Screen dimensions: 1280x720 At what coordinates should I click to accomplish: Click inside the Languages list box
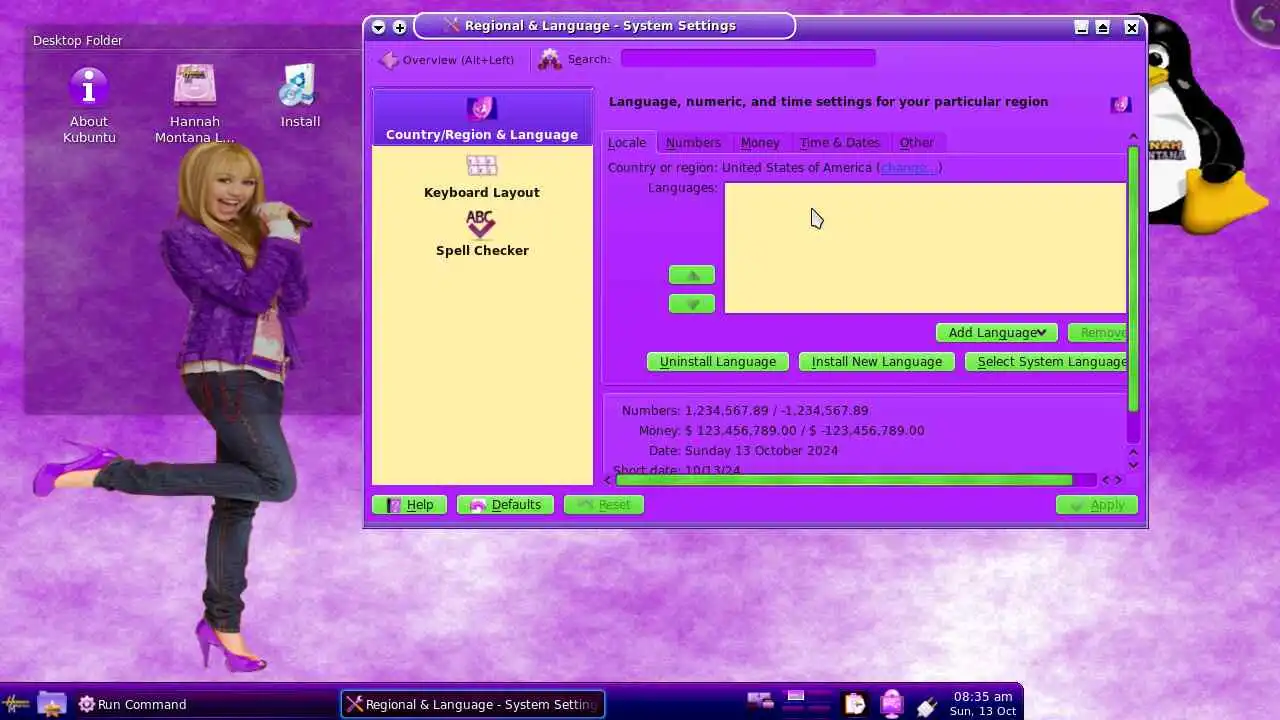click(925, 248)
